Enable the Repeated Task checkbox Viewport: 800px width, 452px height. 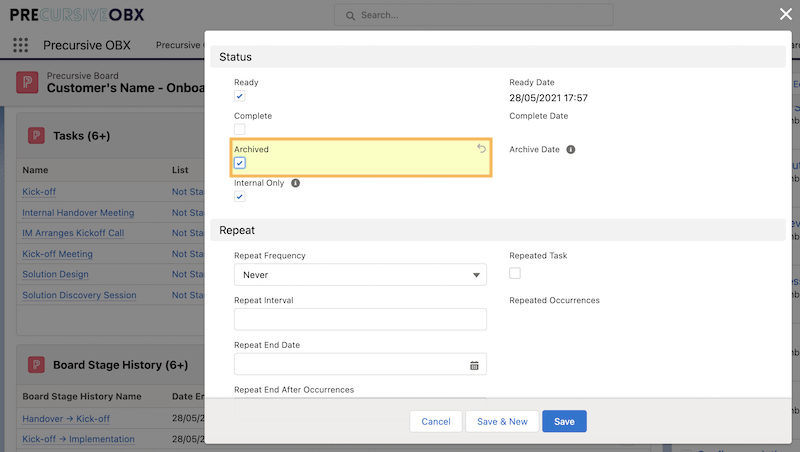(515, 273)
